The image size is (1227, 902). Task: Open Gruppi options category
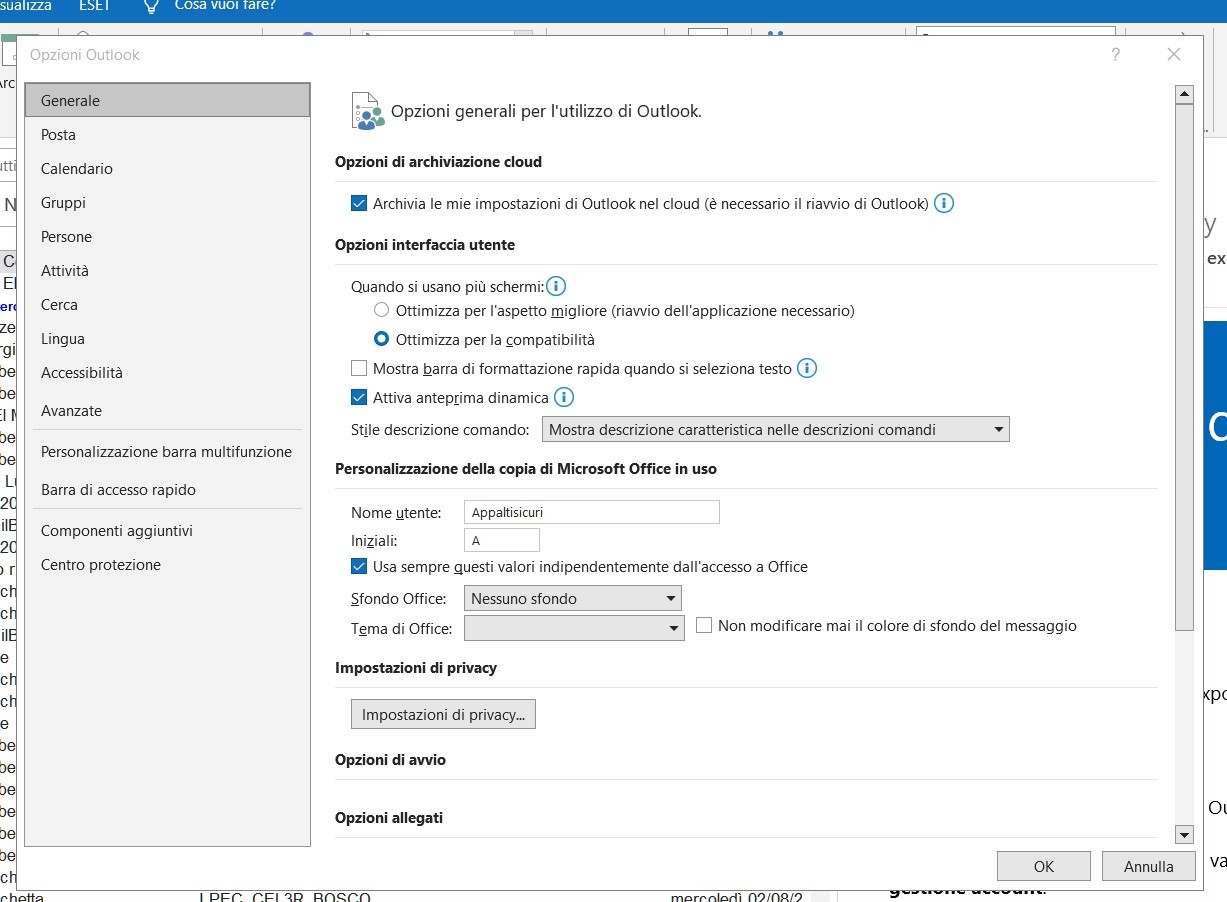[168, 203]
